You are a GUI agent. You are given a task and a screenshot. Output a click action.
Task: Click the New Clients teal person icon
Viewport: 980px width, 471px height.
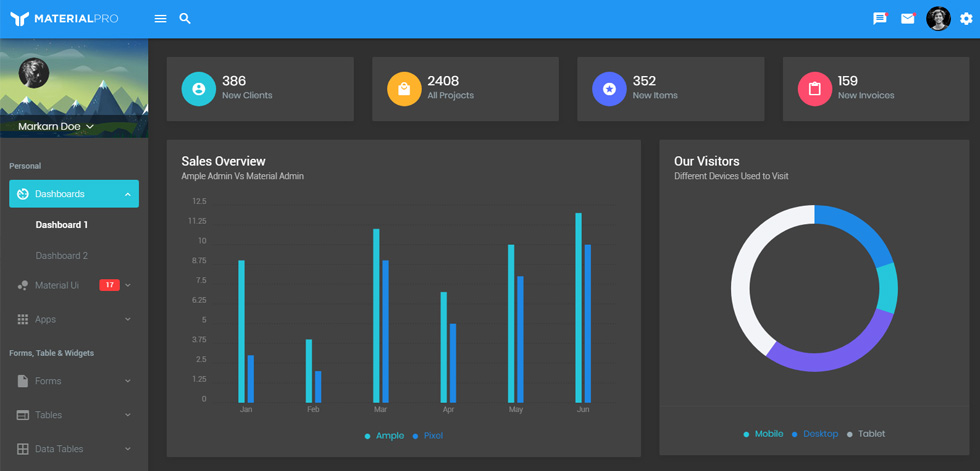pyautogui.click(x=199, y=89)
